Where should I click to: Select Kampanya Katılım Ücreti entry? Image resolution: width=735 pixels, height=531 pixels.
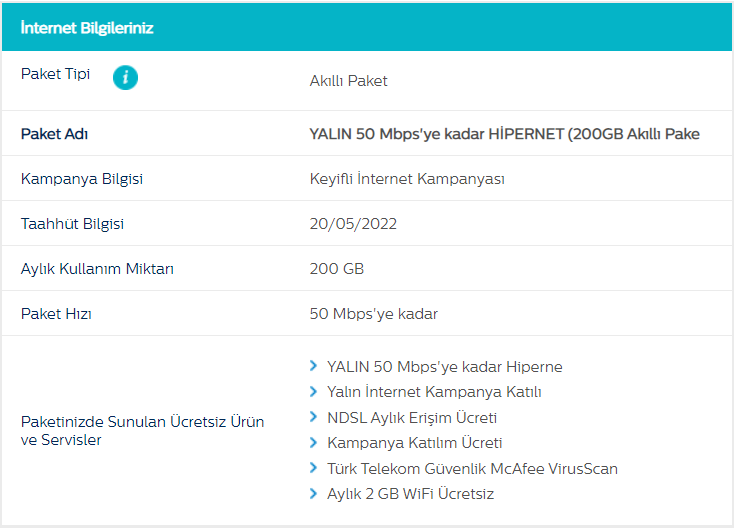414,443
